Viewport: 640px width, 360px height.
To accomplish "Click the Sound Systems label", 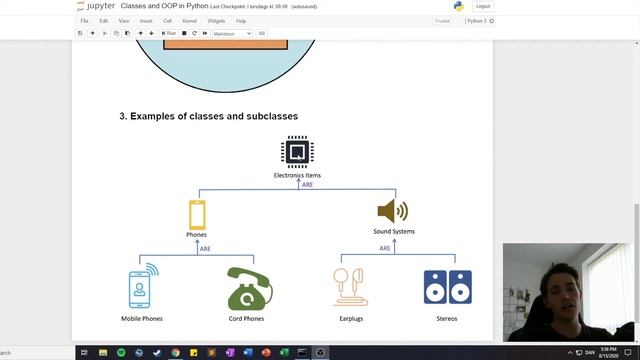I will tap(394, 231).
